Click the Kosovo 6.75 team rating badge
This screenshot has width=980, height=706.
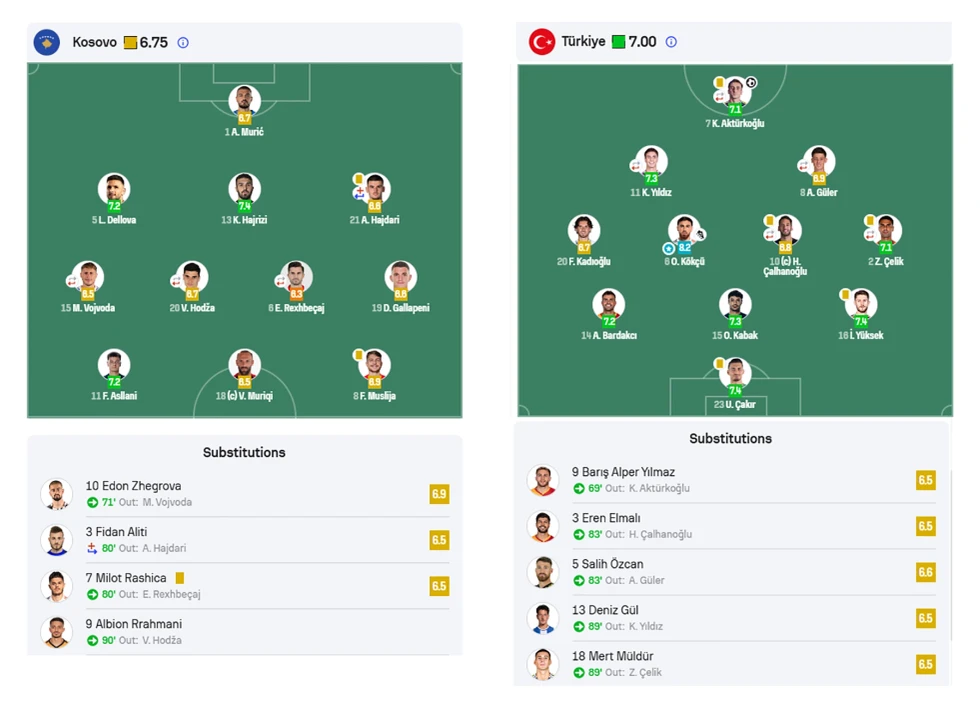pyautogui.click(x=146, y=43)
